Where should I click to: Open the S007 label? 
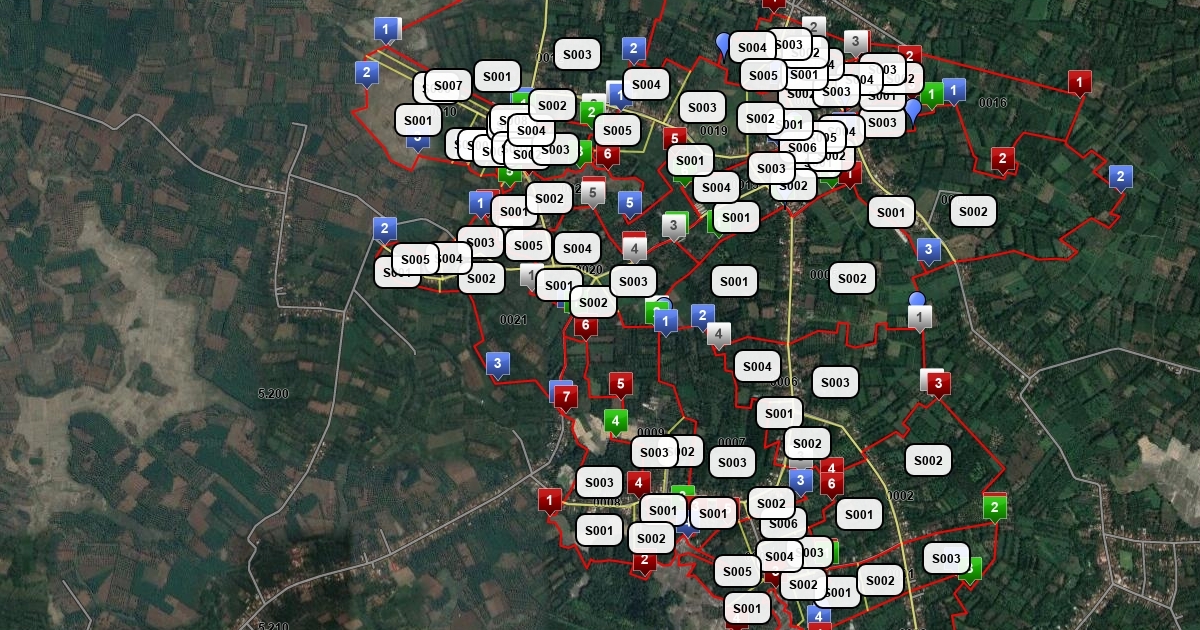448,86
